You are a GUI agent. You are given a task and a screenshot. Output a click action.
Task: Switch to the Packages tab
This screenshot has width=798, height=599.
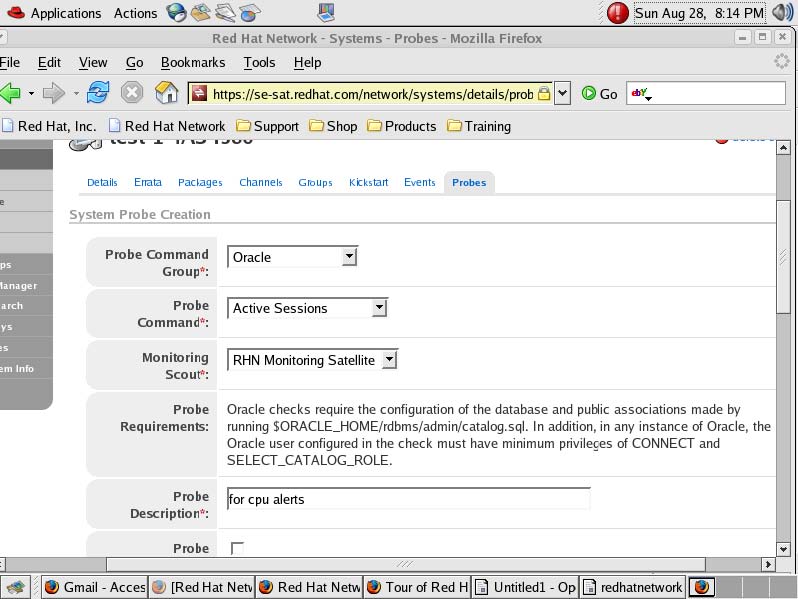click(200, 182)
